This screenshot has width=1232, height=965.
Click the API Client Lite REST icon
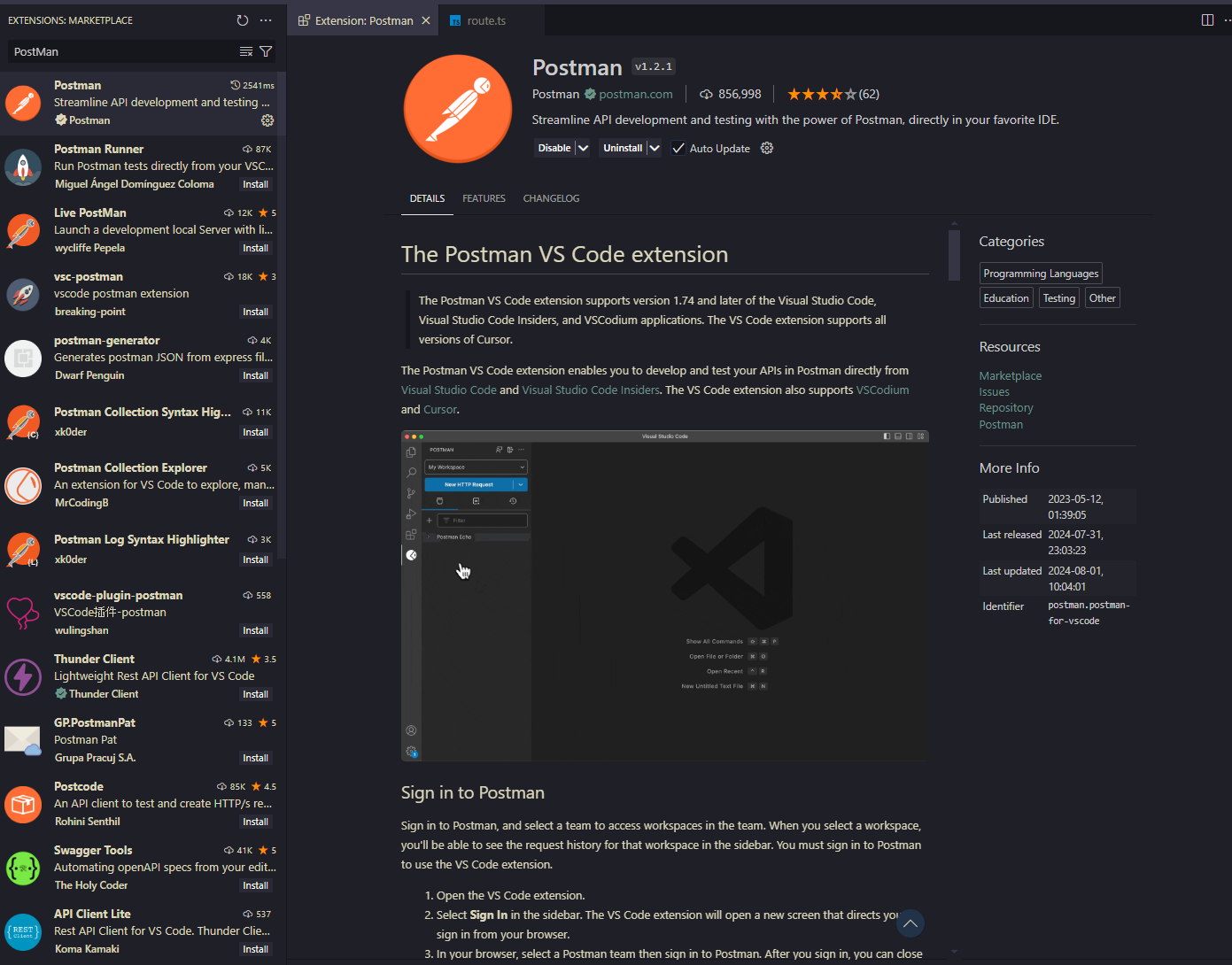point(23,931)
